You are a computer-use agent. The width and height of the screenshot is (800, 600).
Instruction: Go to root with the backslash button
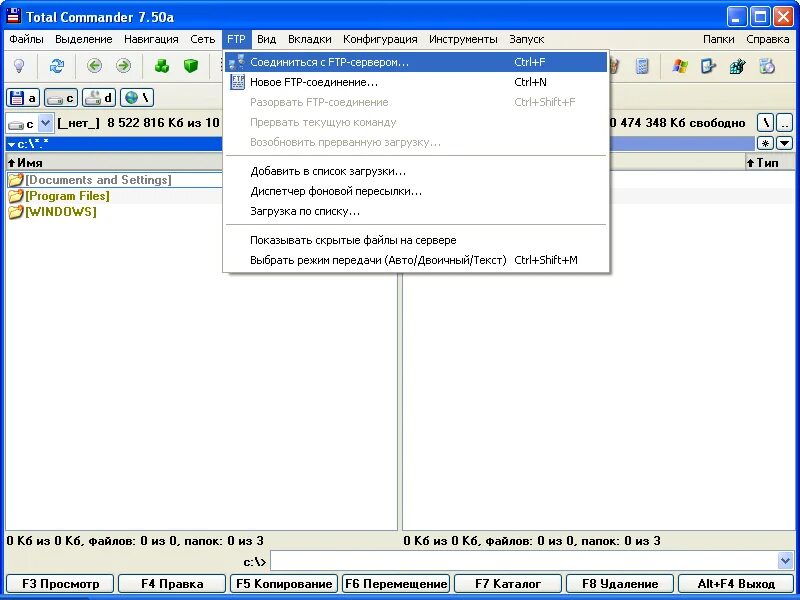point(765,122)
